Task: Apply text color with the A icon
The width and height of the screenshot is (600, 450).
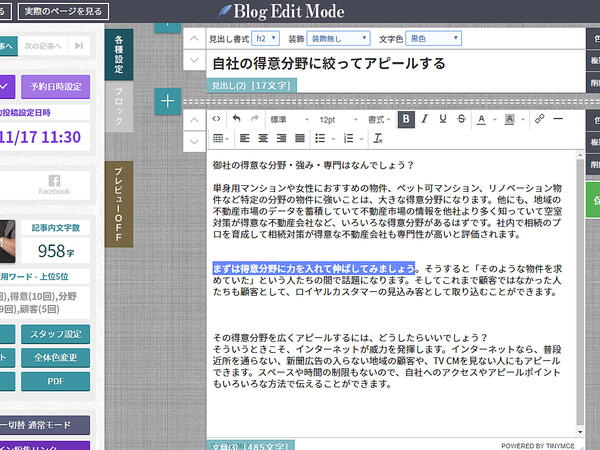Action: coord(482,119)
